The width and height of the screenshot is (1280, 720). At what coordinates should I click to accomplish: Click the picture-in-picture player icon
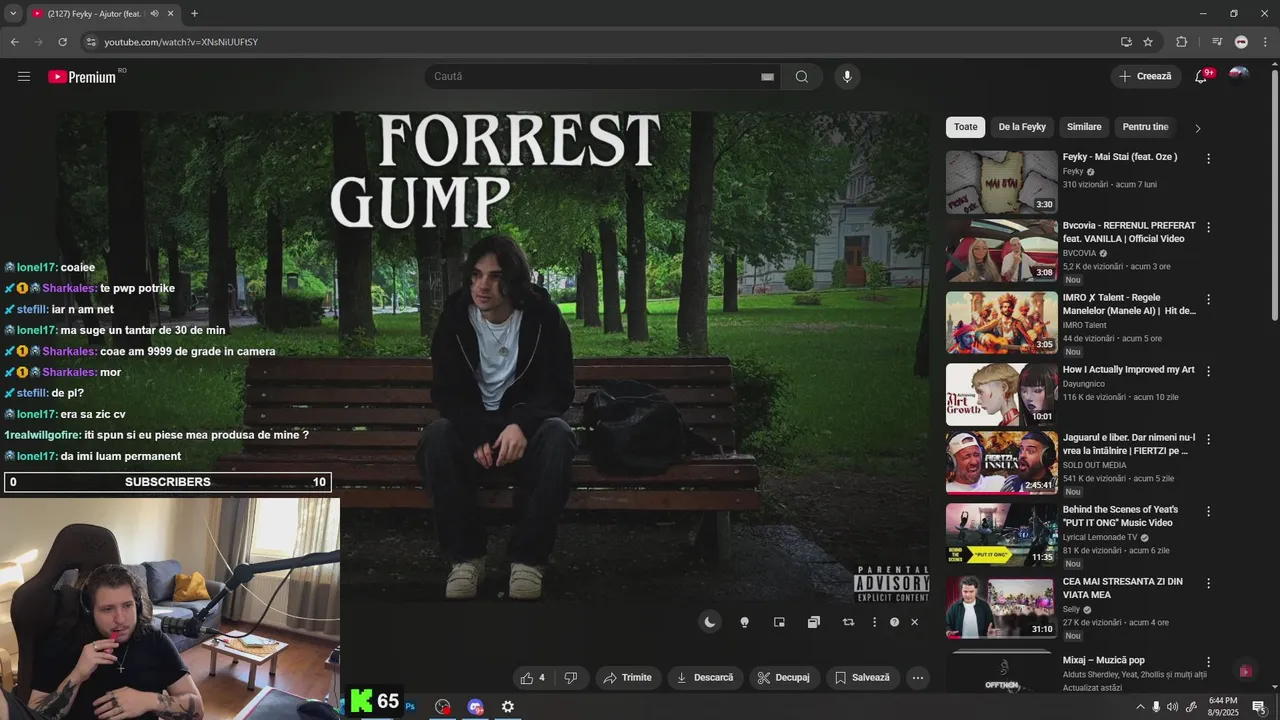pos(779,622)
